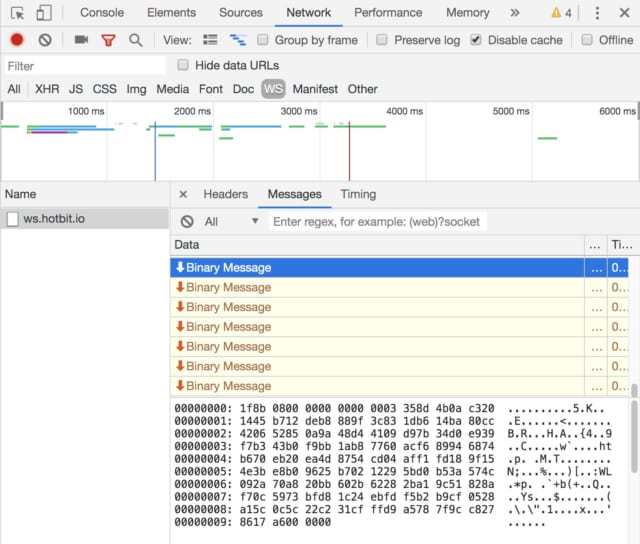
Task: Toggle the WS request filter
Action: pos(273,89)
